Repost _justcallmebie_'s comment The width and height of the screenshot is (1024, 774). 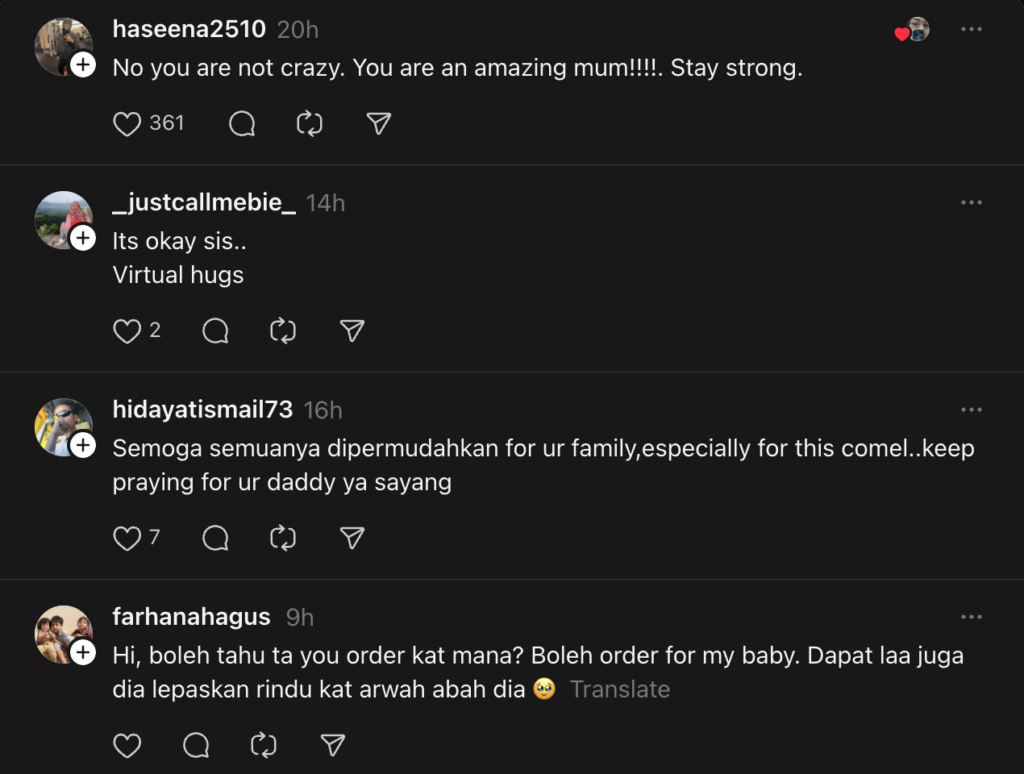coord(284,331)
